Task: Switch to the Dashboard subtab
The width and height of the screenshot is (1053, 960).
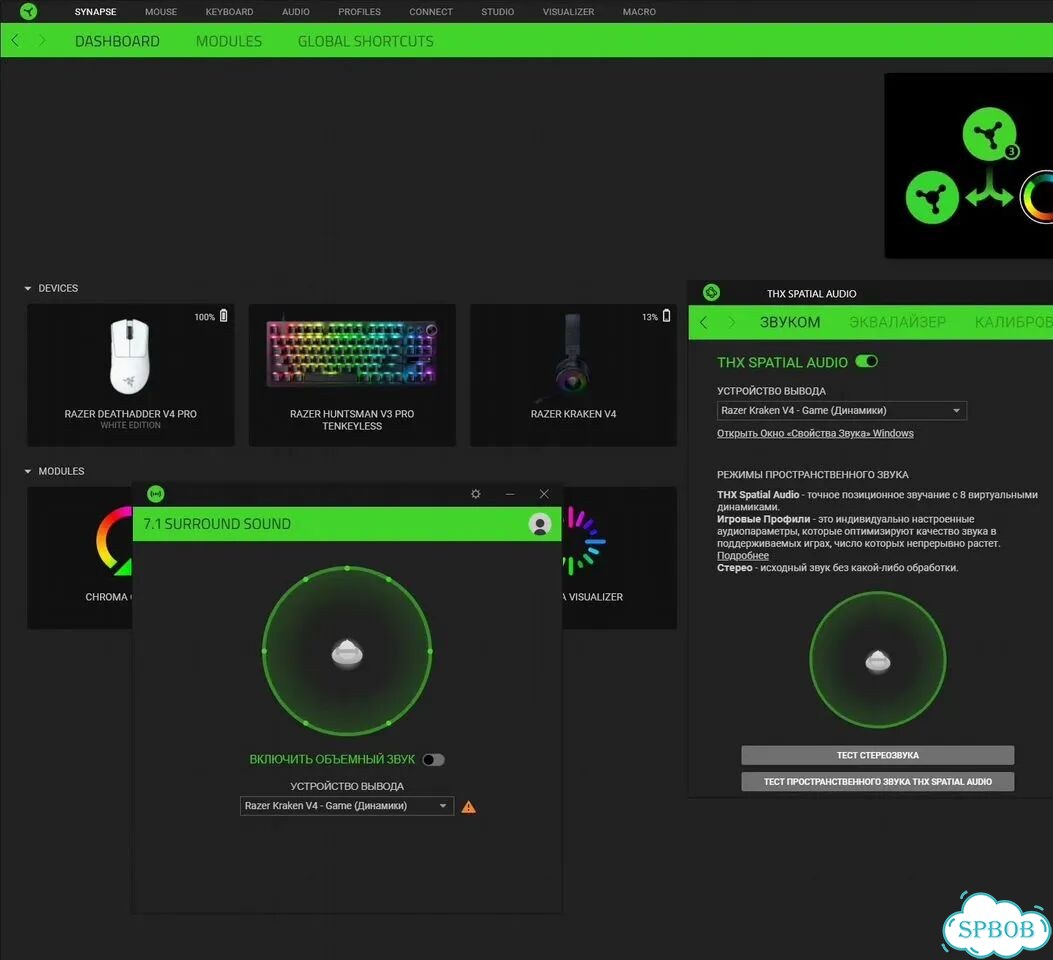Action: point(117,41)
